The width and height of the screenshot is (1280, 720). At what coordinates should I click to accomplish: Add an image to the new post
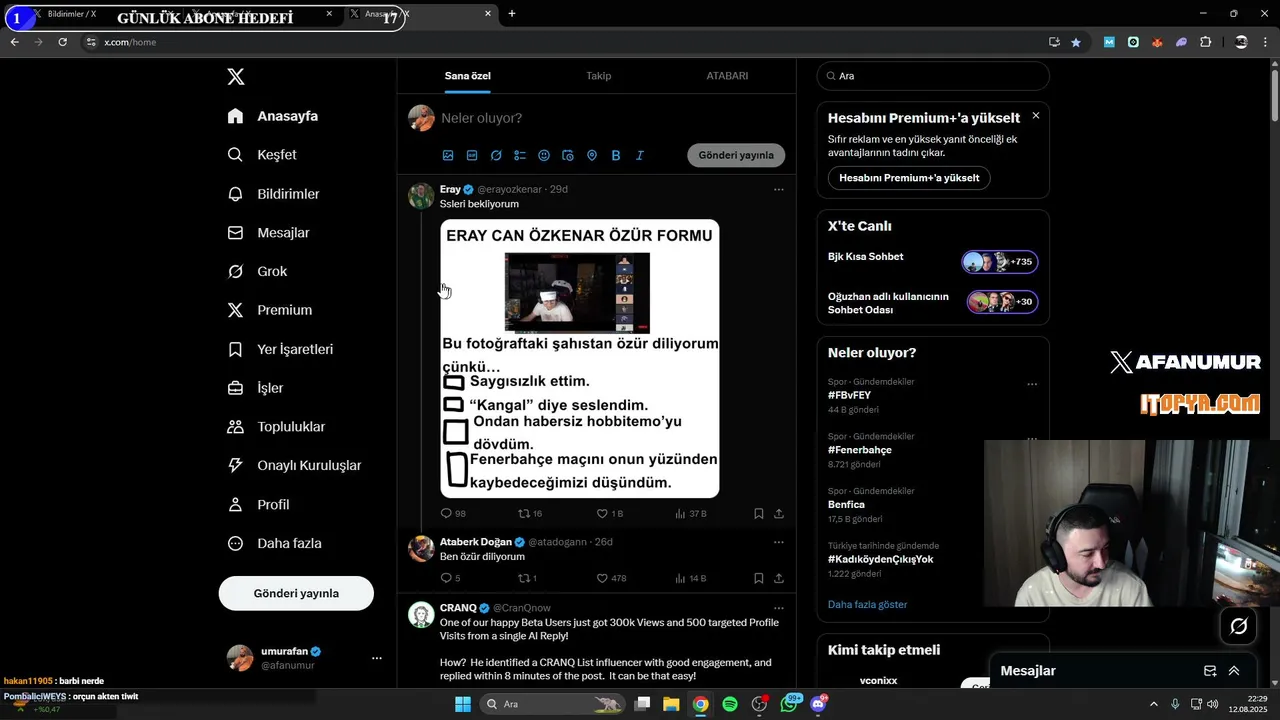click(448, 156)
